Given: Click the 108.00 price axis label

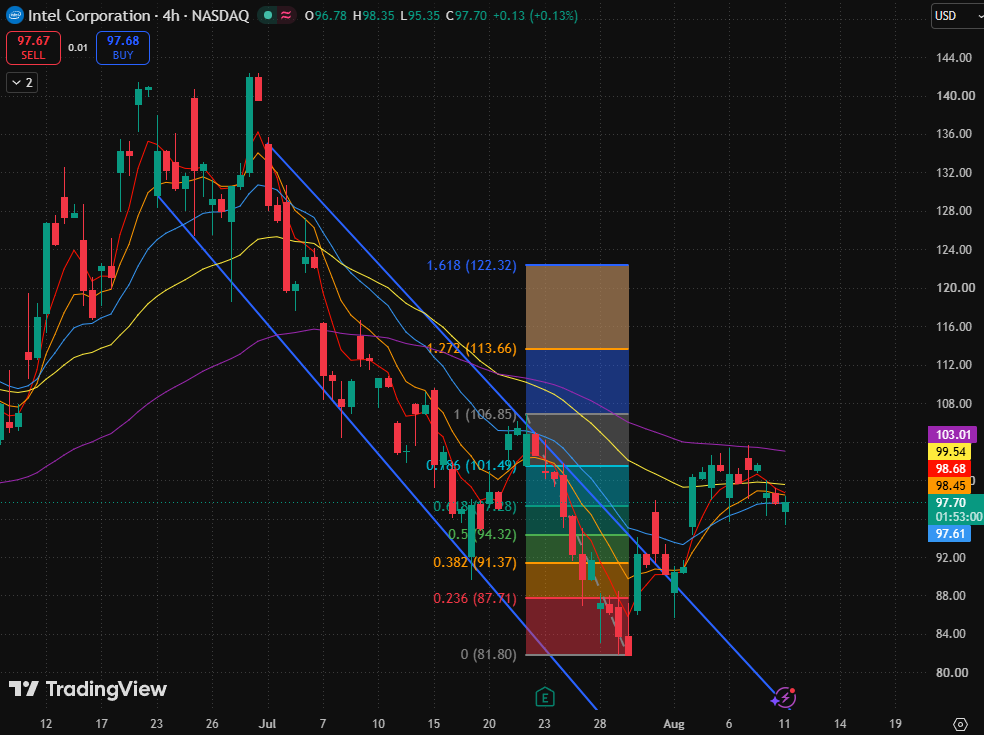Looking at the screenshot, I should (954, 404).
